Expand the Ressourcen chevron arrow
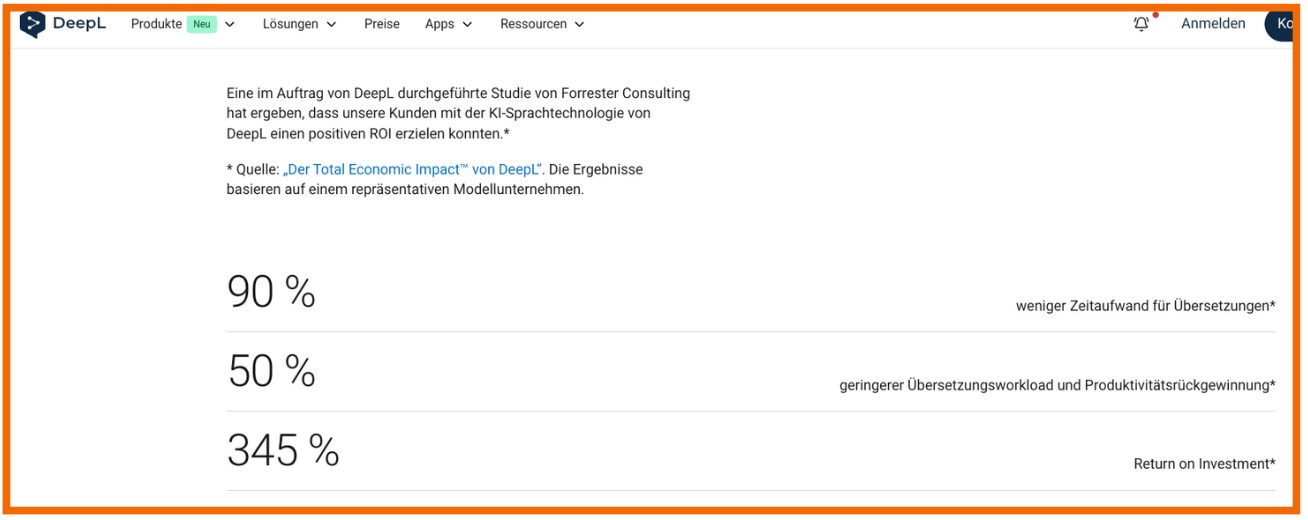1308x520 pixels. pyautogui.click(x=580, y=25)
